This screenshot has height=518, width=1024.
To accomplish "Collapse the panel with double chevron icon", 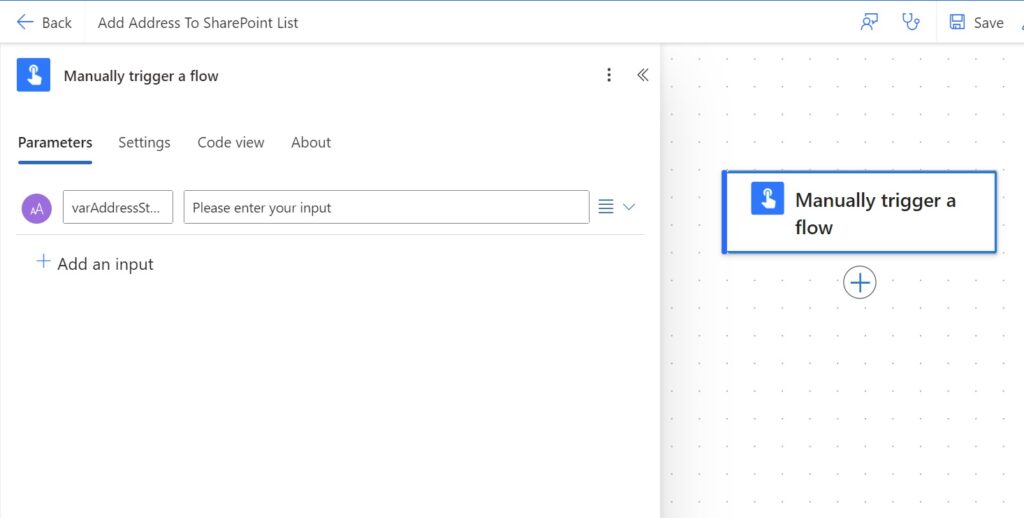I will [643, 75].
